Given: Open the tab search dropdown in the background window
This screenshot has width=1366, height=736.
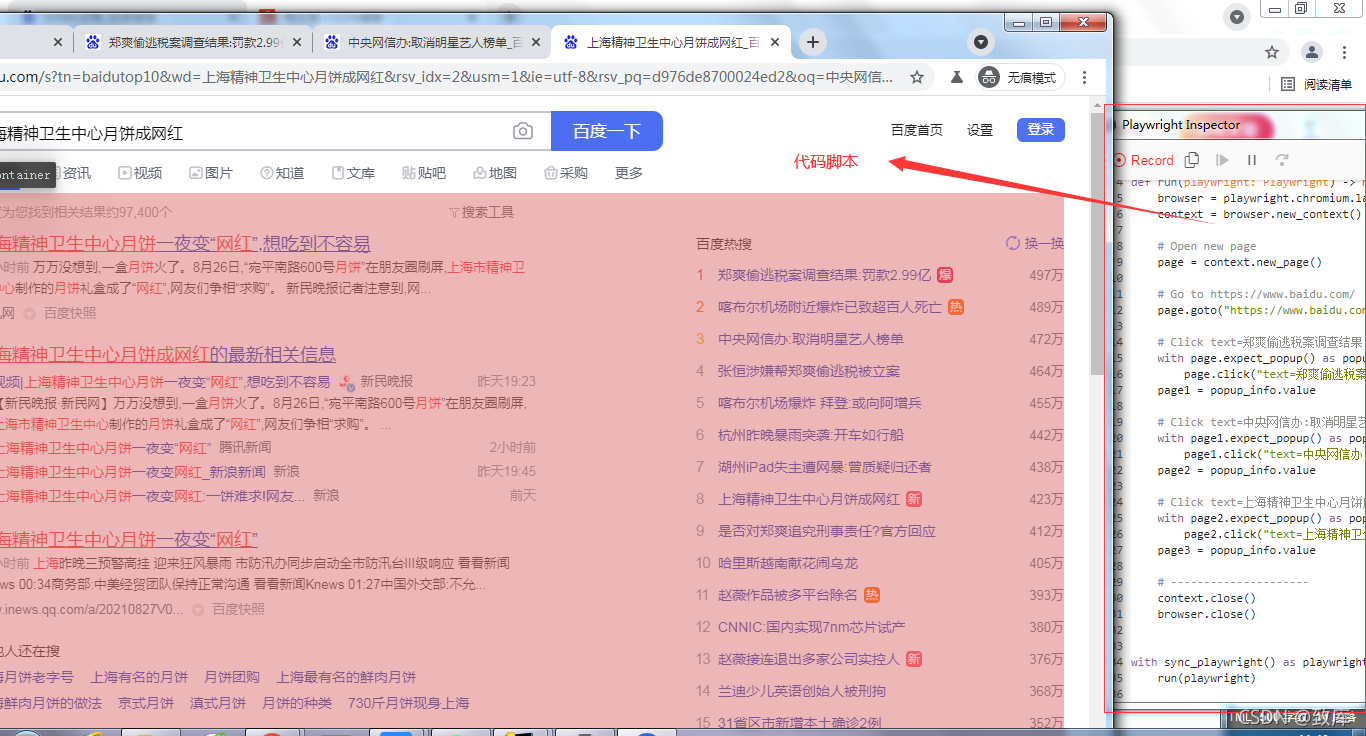Looking at the screenshot, I should [1238, 16].
